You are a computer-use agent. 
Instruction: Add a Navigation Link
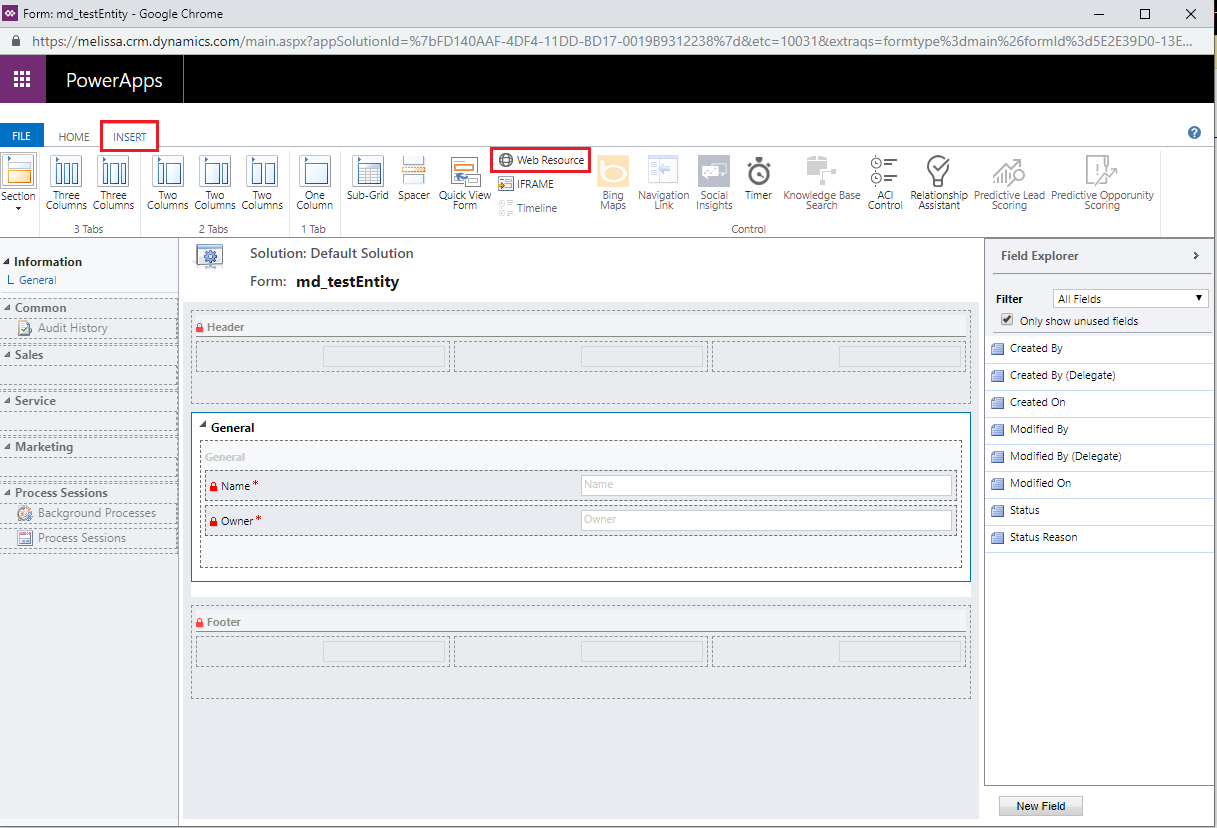pos(664,183)
